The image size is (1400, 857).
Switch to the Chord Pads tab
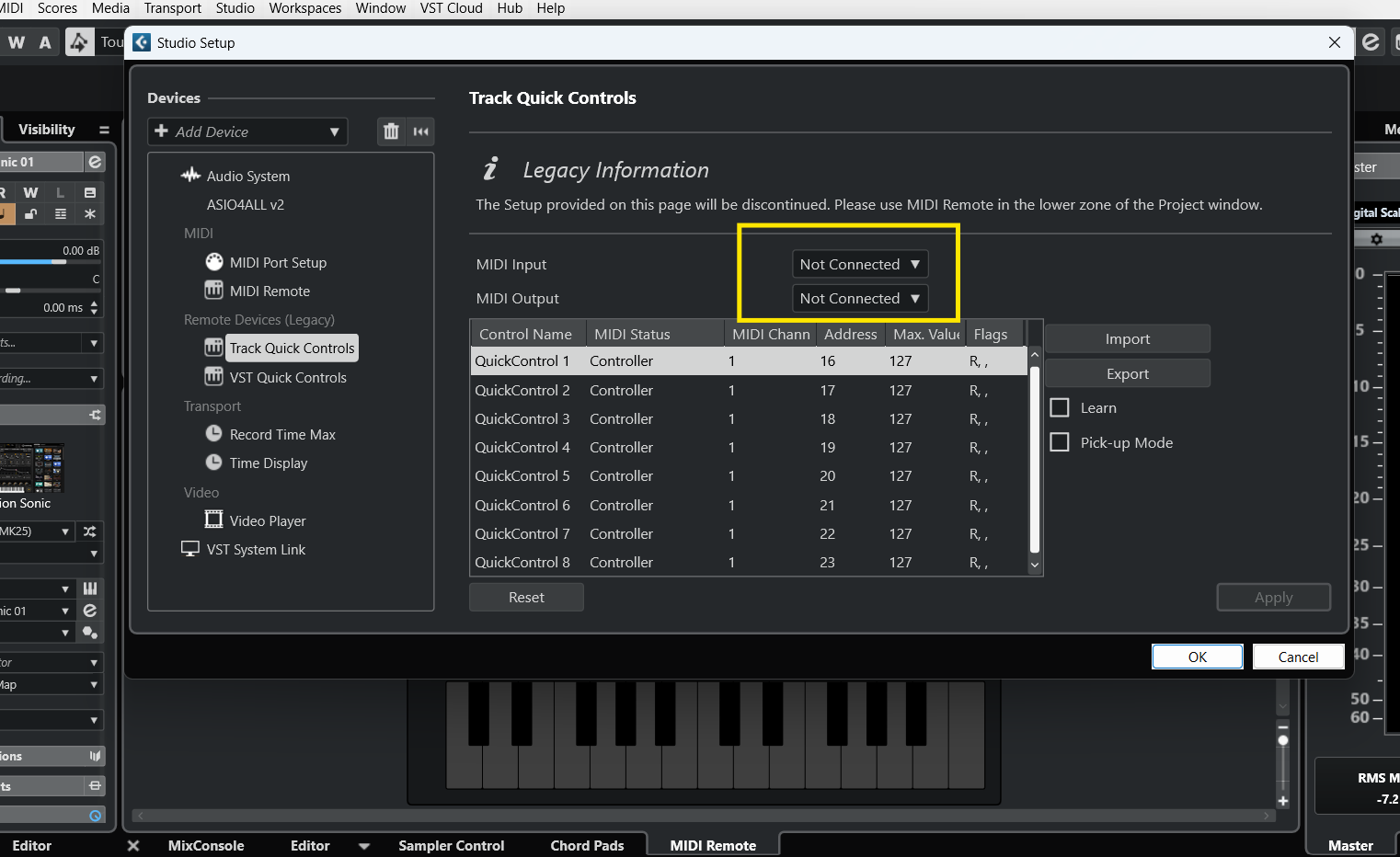[587, 845]
